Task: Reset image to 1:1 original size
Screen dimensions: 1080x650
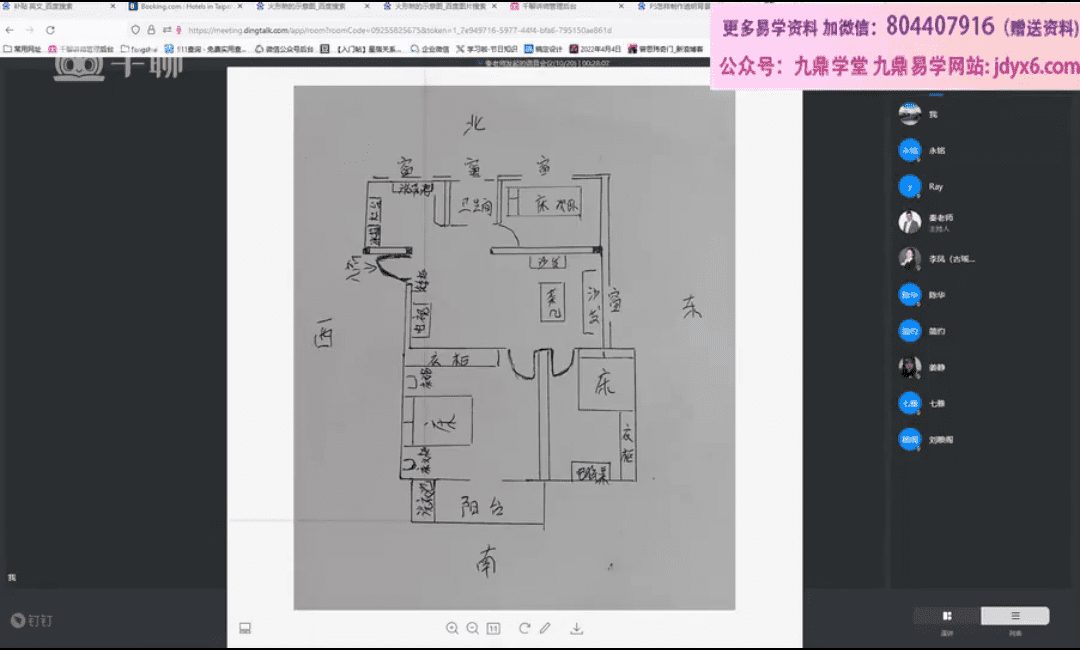Action: pyautogui.click(x=493, y=628)
